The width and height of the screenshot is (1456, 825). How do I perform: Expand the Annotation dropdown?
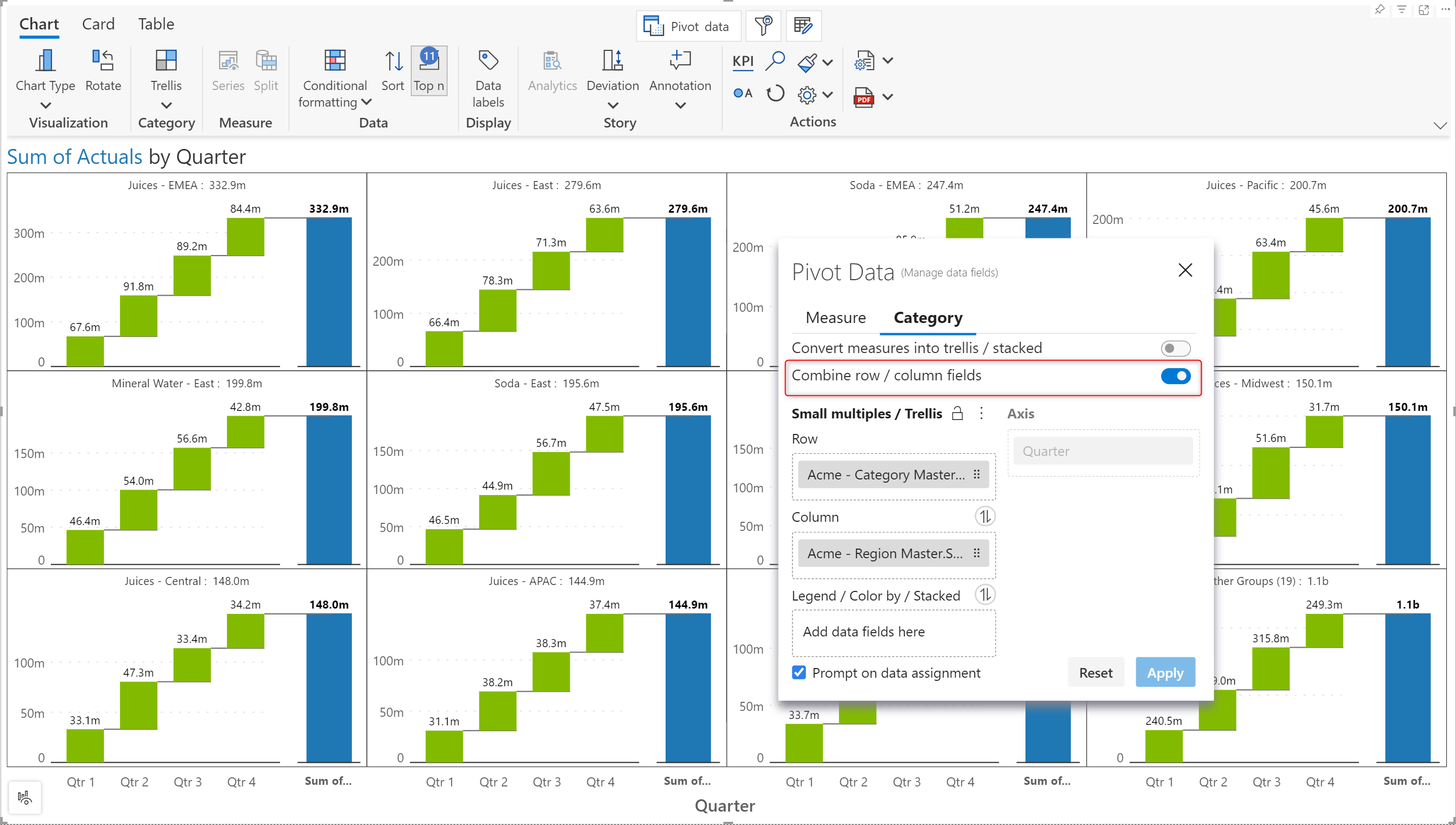coord(680,106)
